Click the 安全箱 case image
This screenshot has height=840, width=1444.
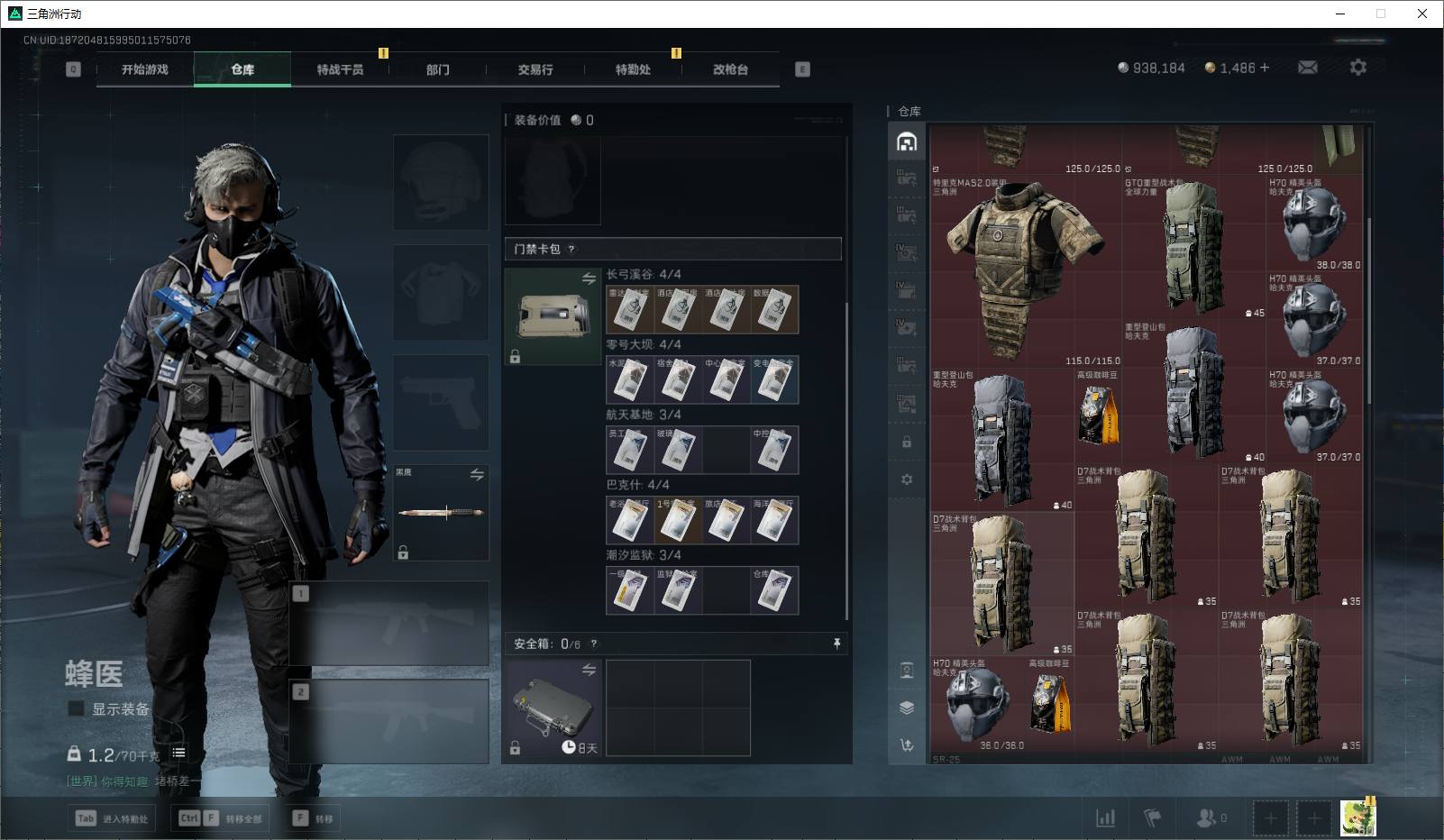[x=553, y=708]
